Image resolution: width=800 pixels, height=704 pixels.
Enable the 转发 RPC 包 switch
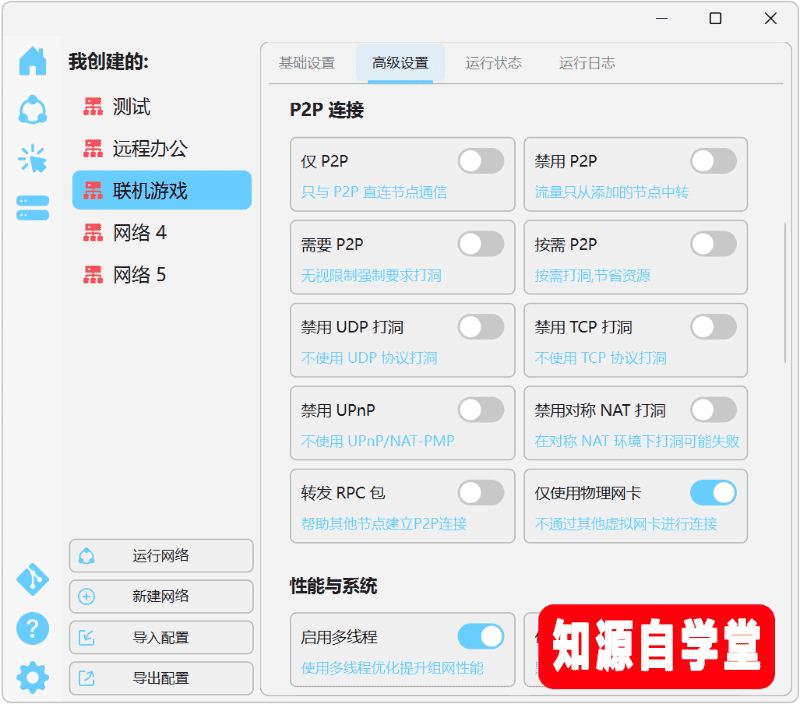point(481,493)
